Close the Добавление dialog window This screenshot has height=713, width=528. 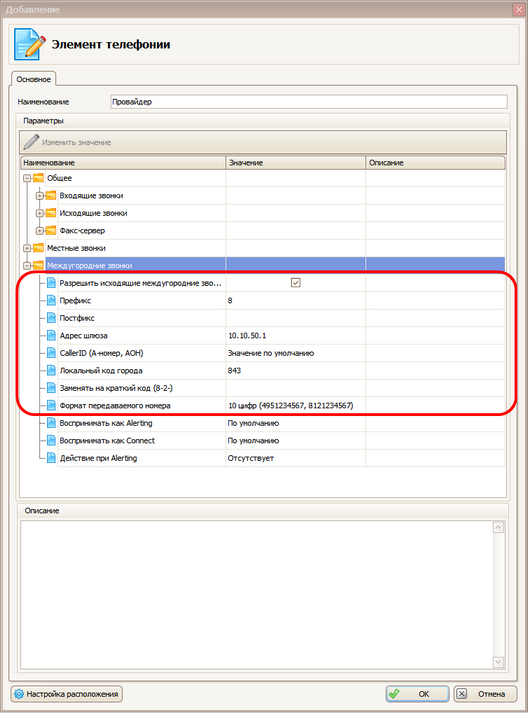pyautogui.click(x=518, y=9)
